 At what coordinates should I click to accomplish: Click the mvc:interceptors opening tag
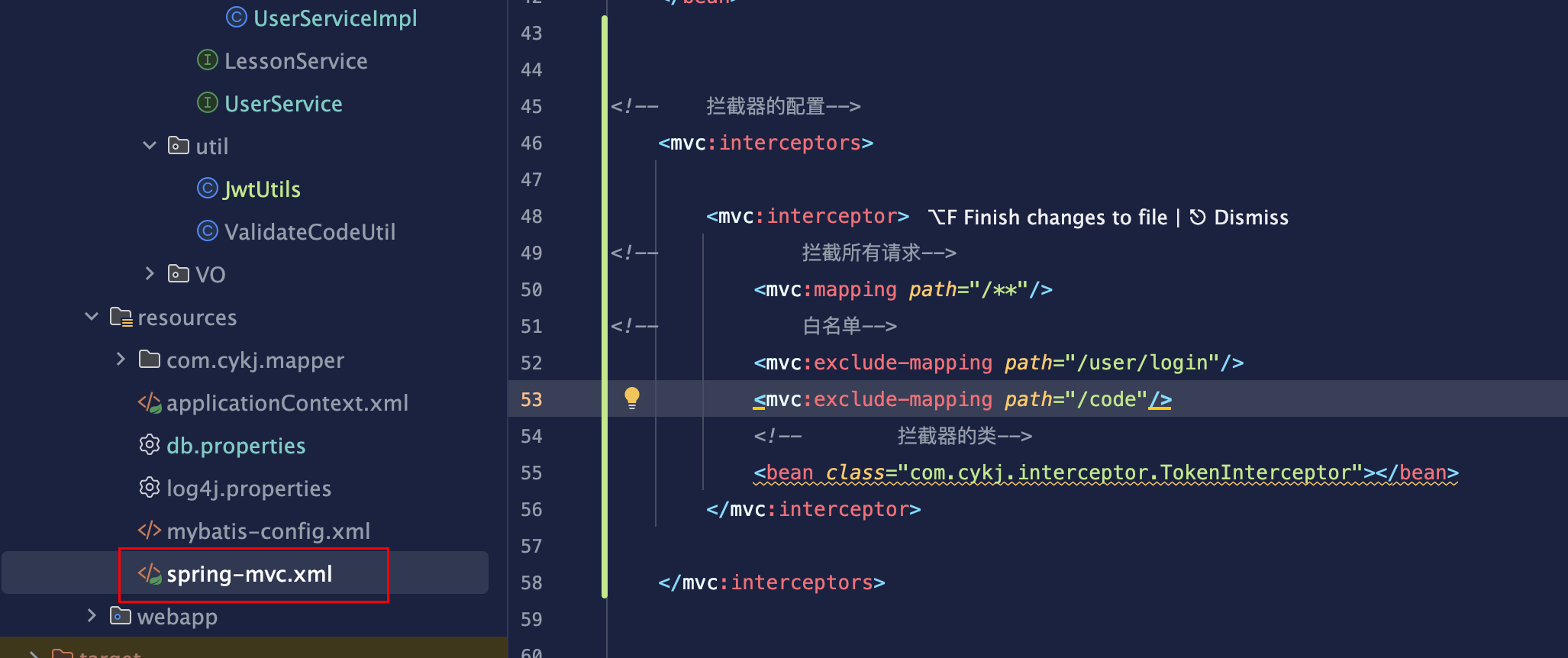766,143
